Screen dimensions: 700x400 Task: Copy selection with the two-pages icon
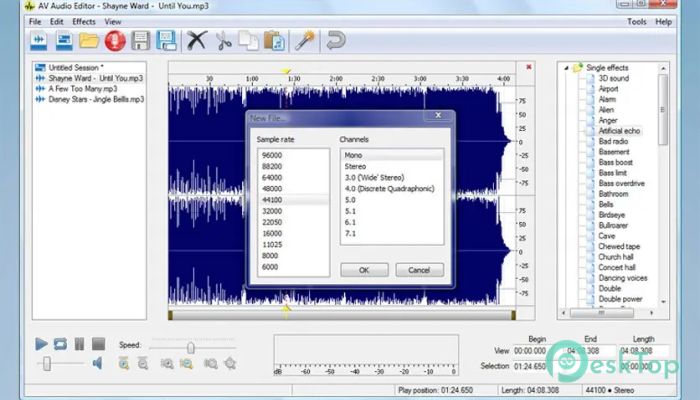[248, 41]
